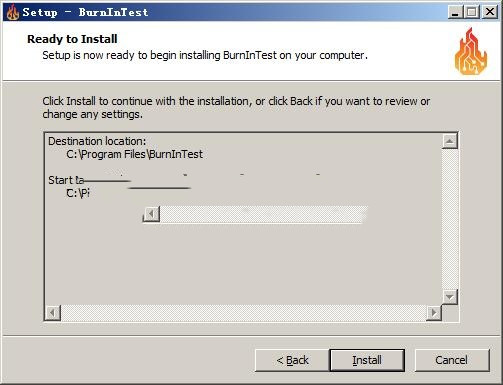Click the bottom scrollbar right arrow
The width and height of the screenshot is (503, 385).
click(x=434, y=313)
